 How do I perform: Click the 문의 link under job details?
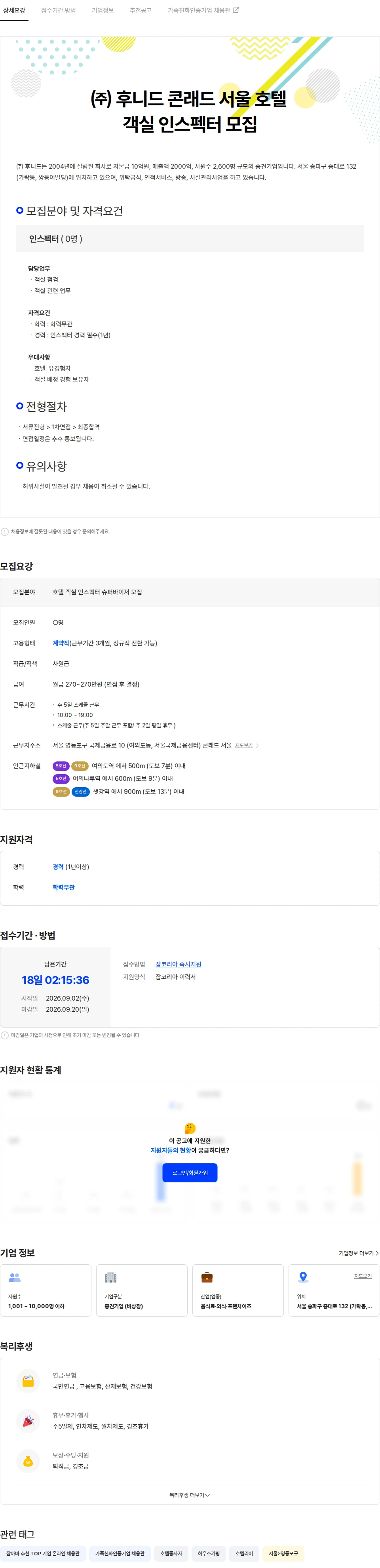coord(86,531)
